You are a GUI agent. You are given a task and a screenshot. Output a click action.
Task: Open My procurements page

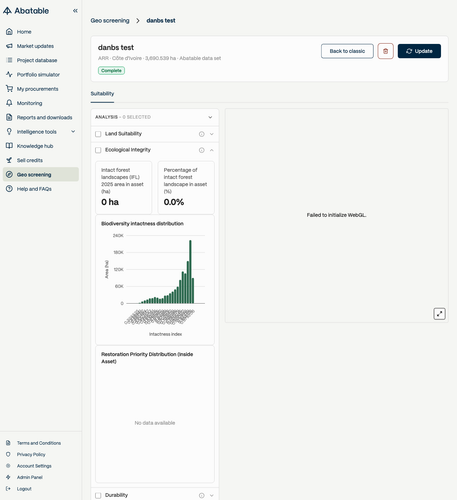[x=41, y=89]
